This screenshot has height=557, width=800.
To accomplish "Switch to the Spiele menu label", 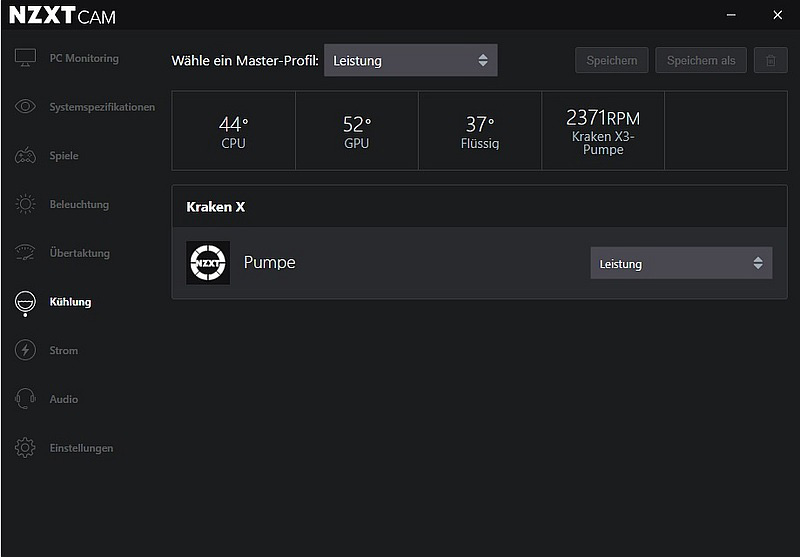I will 64,156.
